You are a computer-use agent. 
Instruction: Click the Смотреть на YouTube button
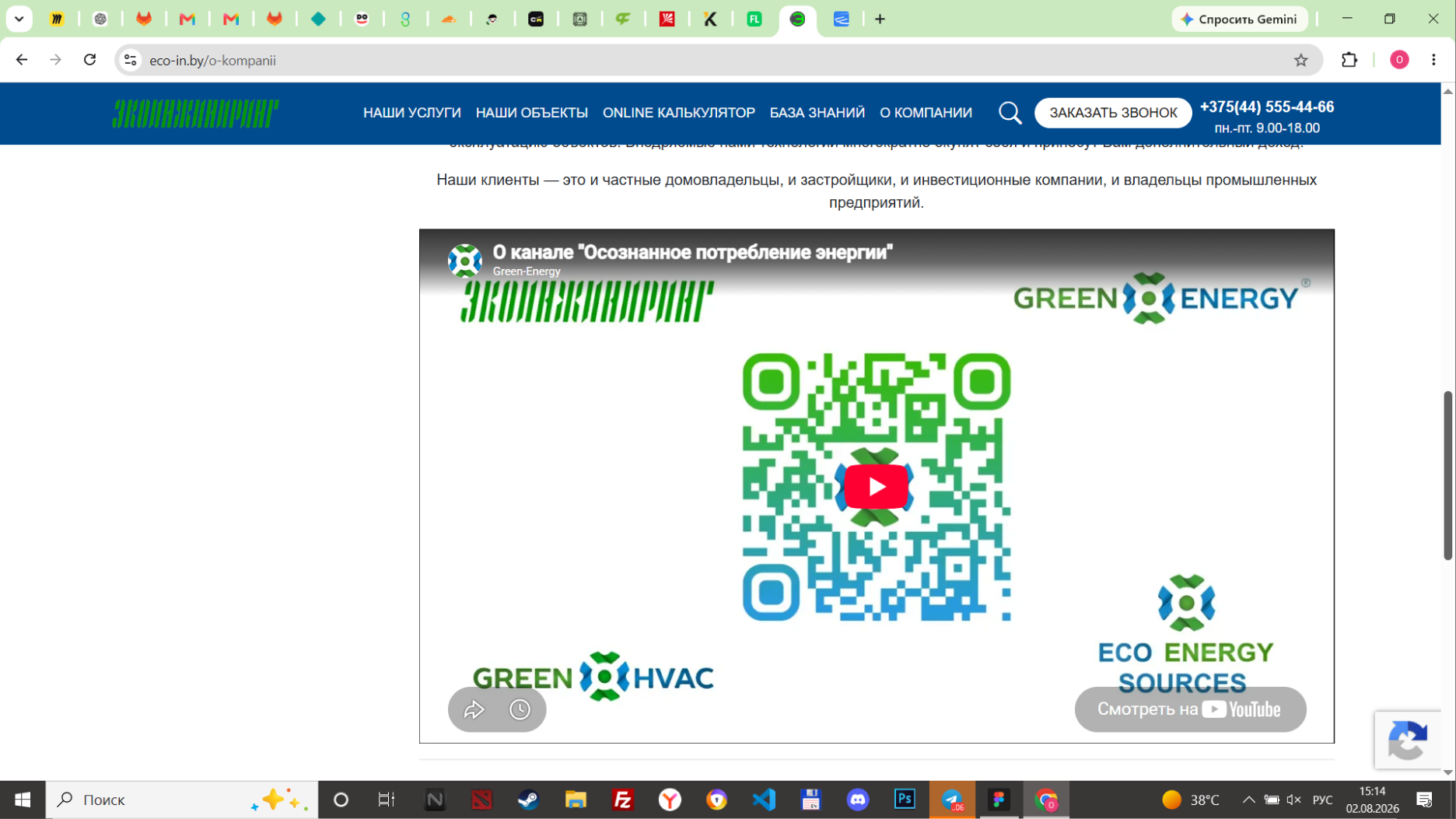click(1190, 709)
